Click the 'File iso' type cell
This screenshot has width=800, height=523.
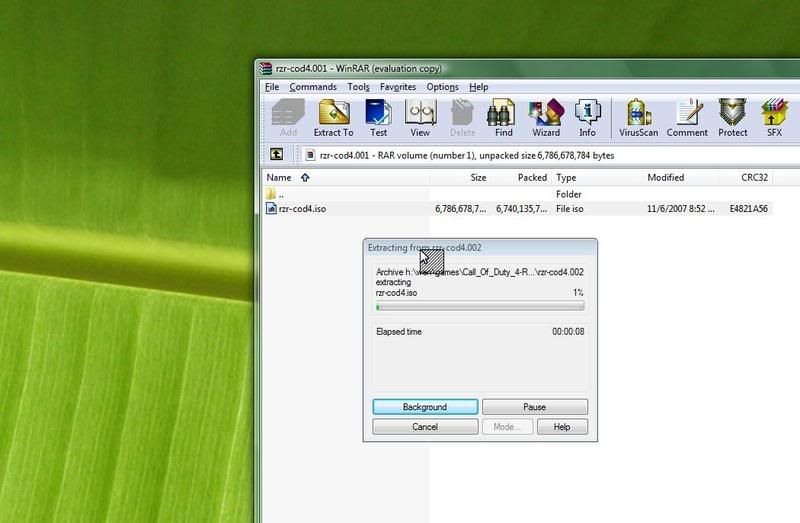point(569,209)
